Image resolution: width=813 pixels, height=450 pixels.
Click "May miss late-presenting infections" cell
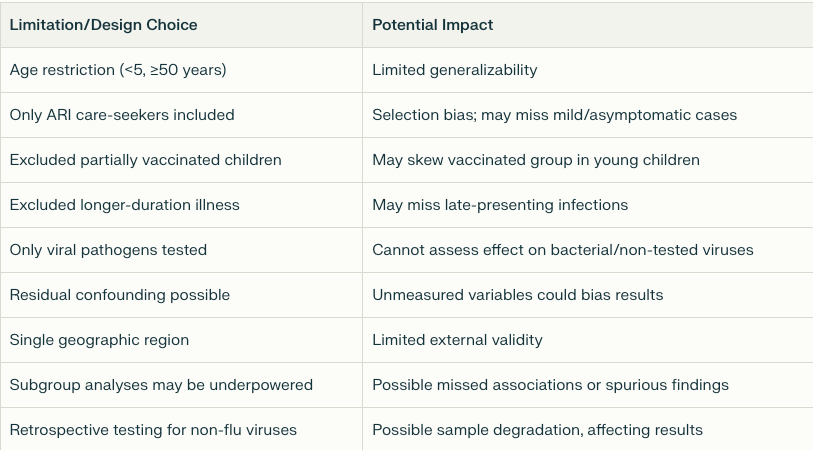click(500, 205)
